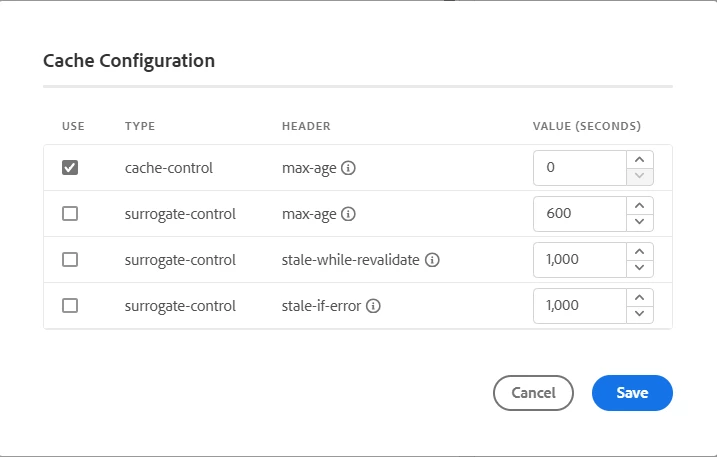Increase cache-control max-age value with up arrow
Screen dimensions: 717x457
pyautogui.click(x=640, y=158)
